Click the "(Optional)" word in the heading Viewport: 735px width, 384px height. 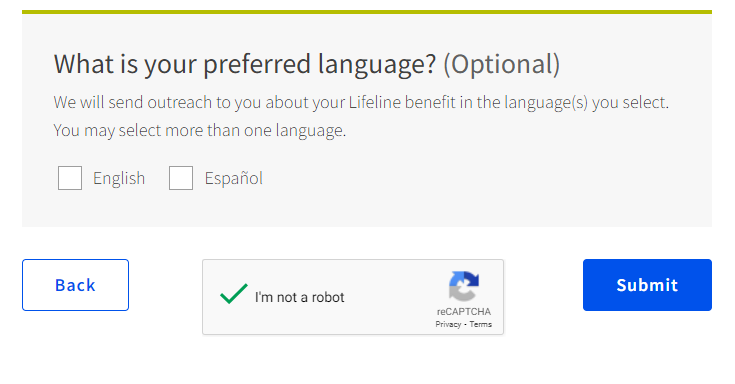click(502, 65)
